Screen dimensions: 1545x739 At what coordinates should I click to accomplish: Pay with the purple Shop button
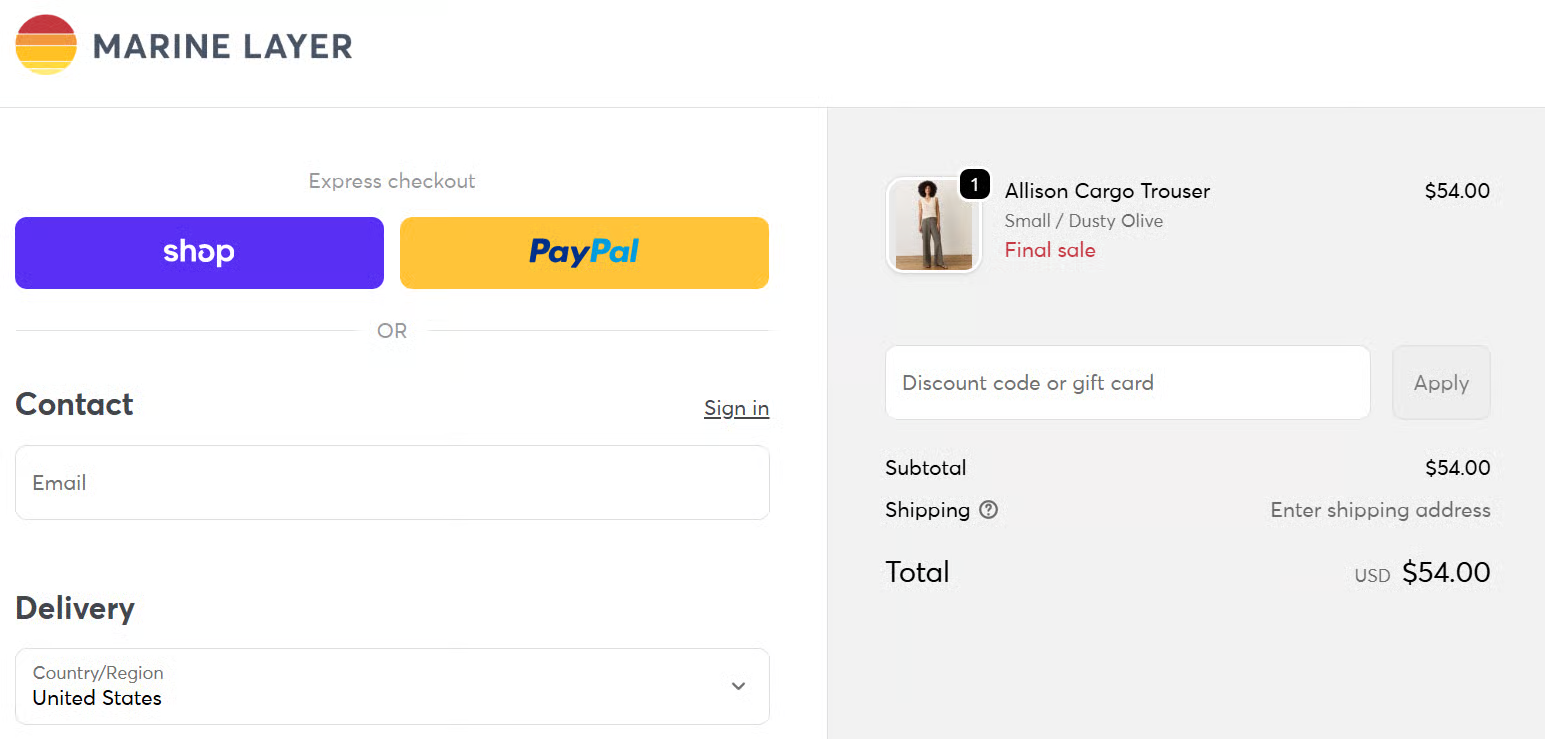pyautogui.click(x=199, y=253)
